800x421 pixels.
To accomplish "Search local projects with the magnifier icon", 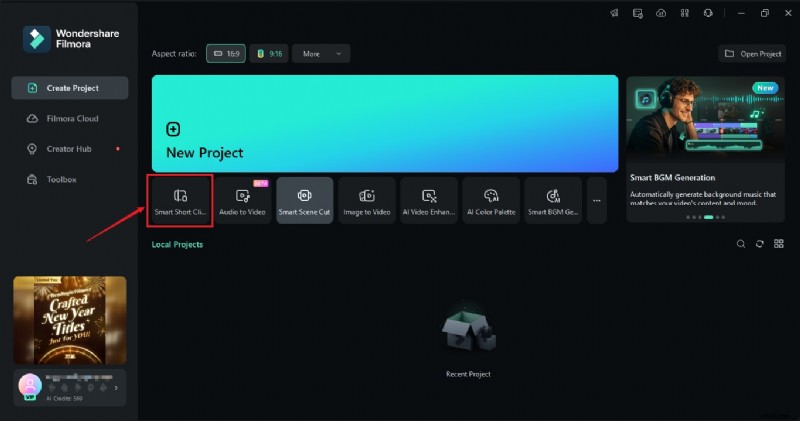I will coord(741,244).
